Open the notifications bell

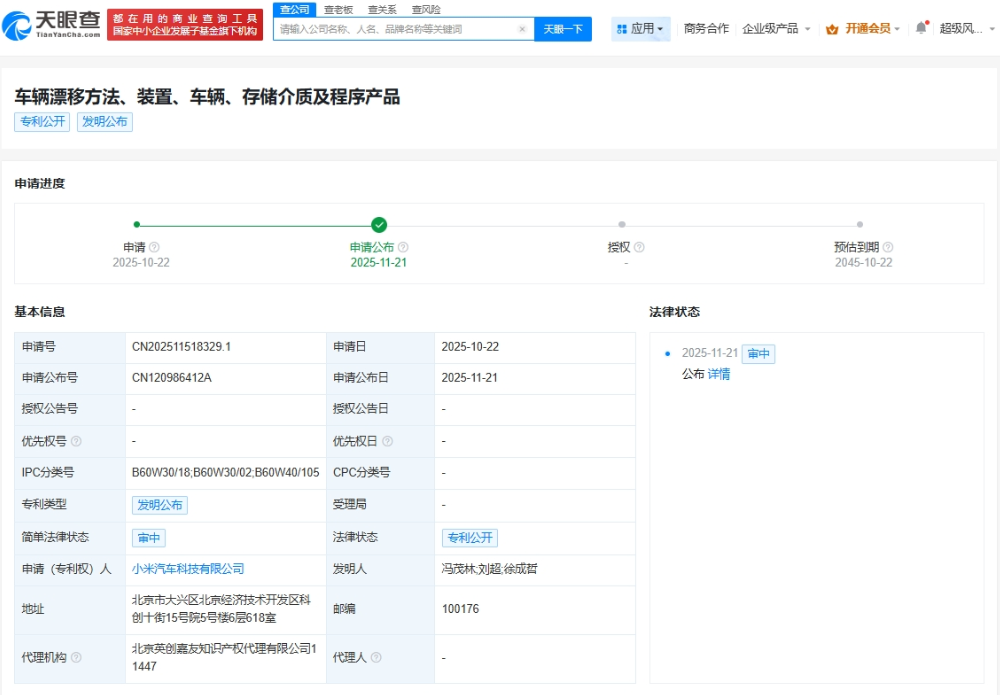coord(921,28)
